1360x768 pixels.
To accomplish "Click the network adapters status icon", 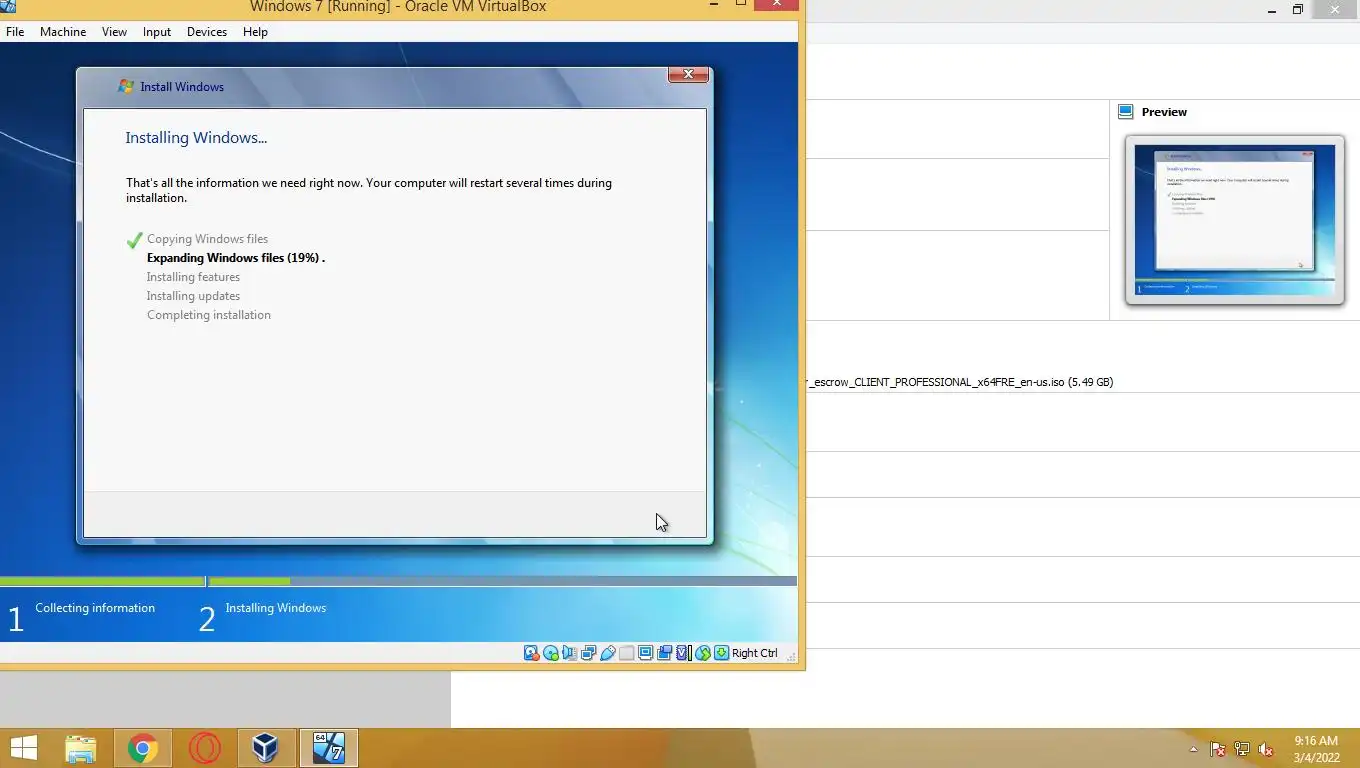I will coord(588,653).
